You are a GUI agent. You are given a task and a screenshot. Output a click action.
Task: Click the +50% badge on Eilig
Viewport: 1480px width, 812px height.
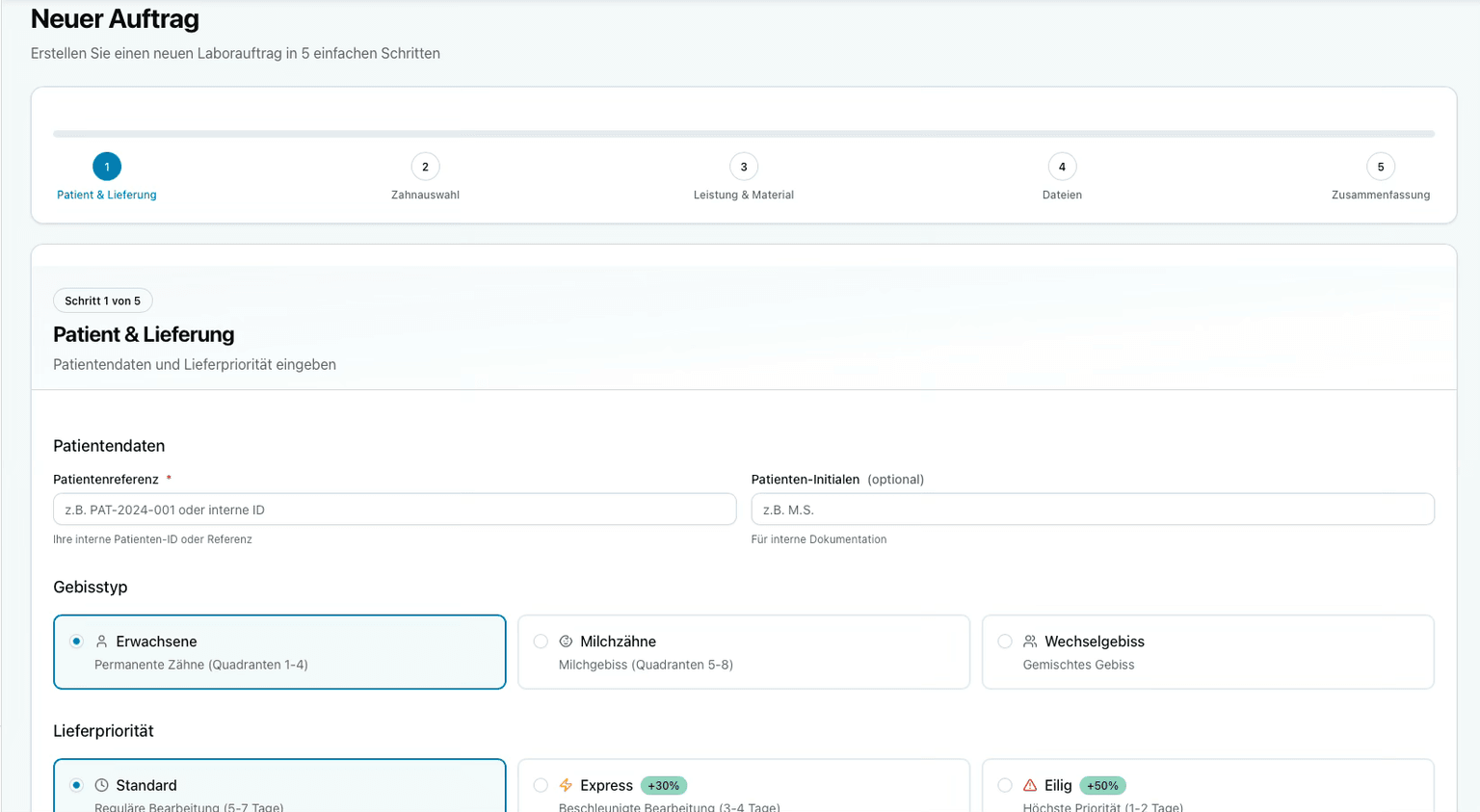click(x=1102, y=785)
